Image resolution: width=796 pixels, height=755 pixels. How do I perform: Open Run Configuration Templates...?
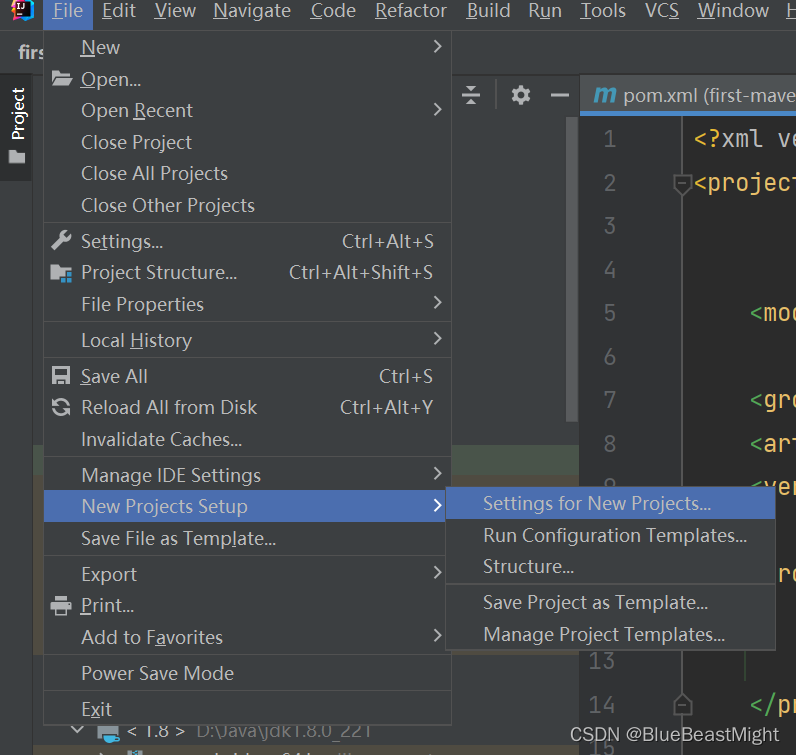pyautogui.click(x=610, y=535)
